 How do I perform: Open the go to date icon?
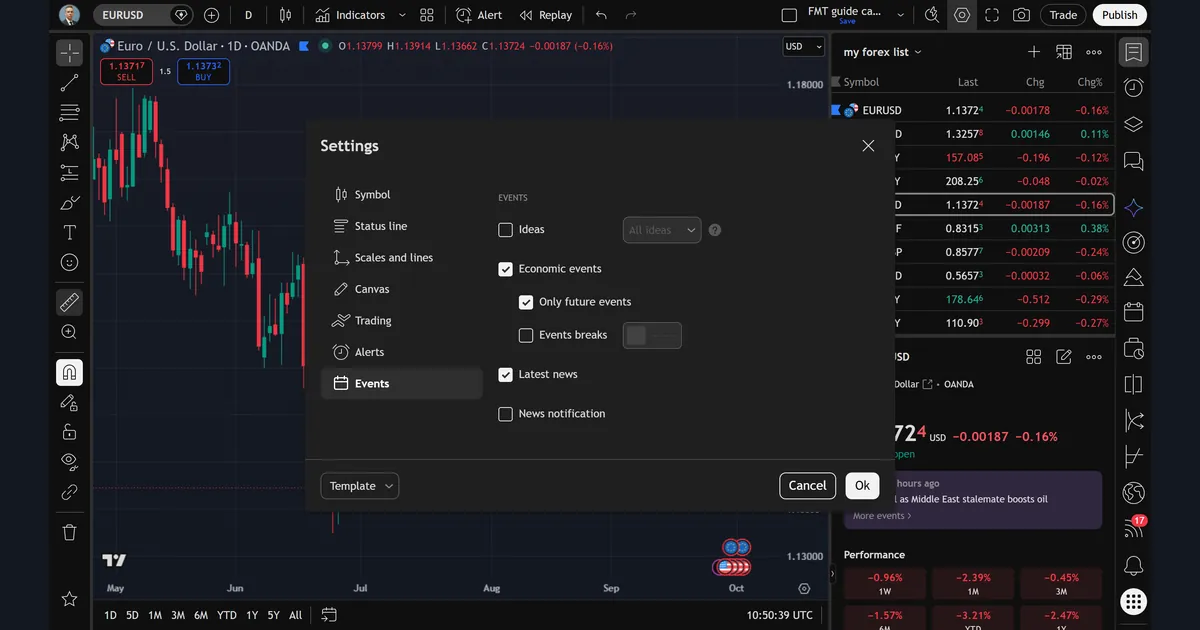[x=329, y=615]
